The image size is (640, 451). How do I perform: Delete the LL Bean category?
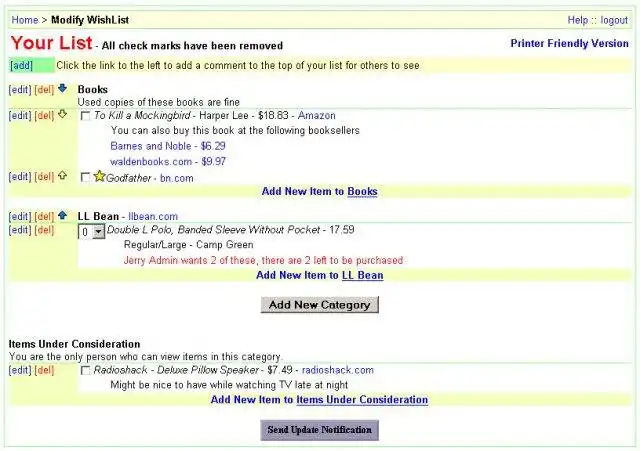[x=44, y=216]
